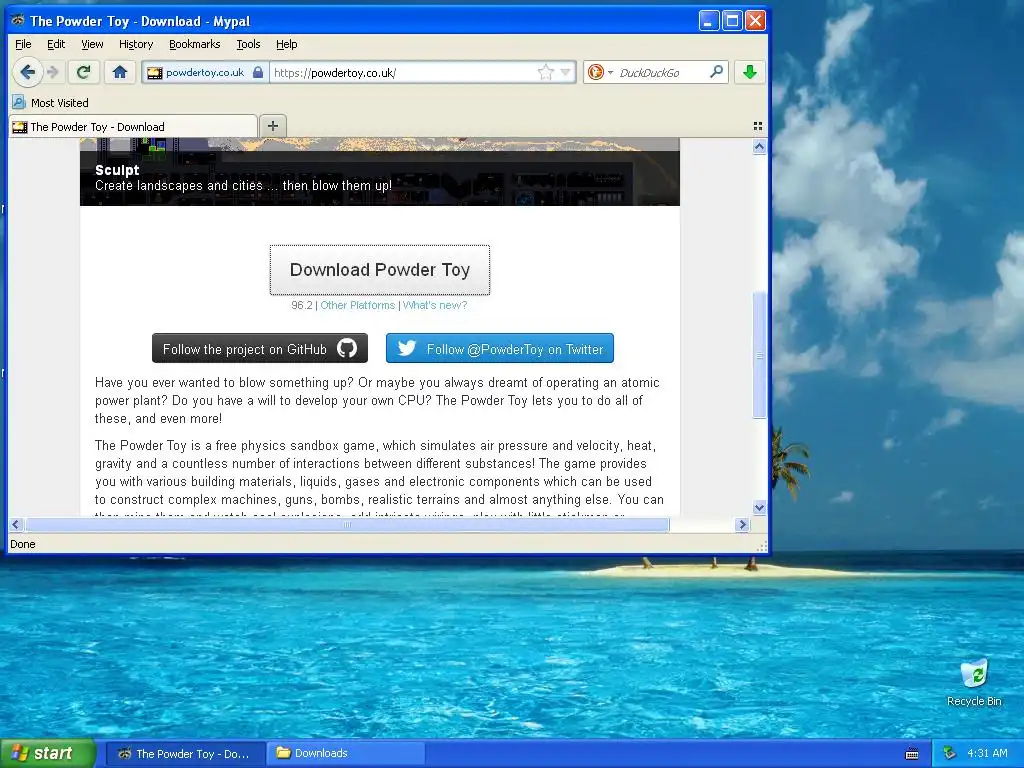Click the vertical scrollbar thumb
This screenshot has height=768, width=1024.
coord(759,355)
